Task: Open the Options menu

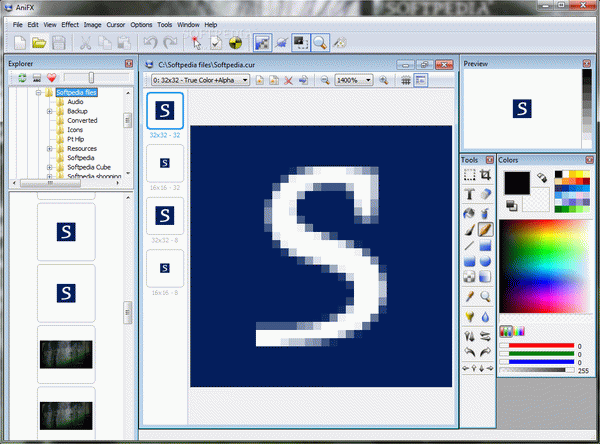Action: tap(141, 24)
